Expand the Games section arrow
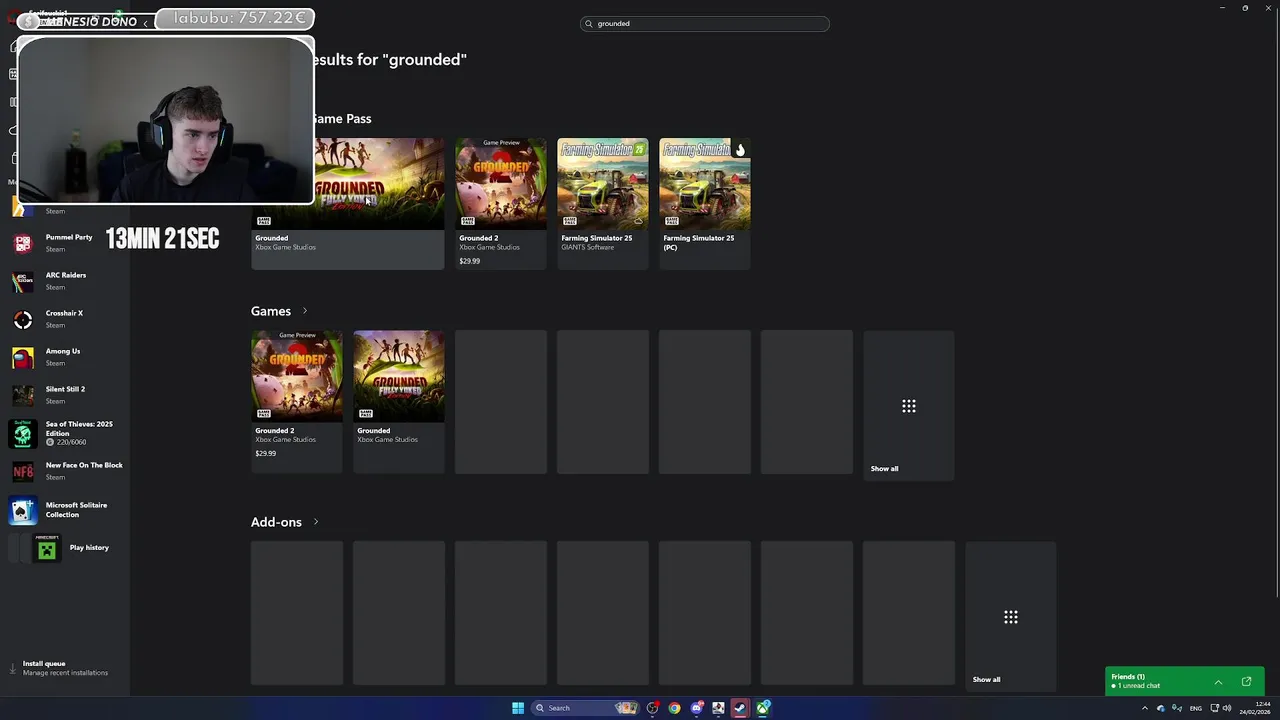Screen dimensions: 1280x720 (305, 311)
